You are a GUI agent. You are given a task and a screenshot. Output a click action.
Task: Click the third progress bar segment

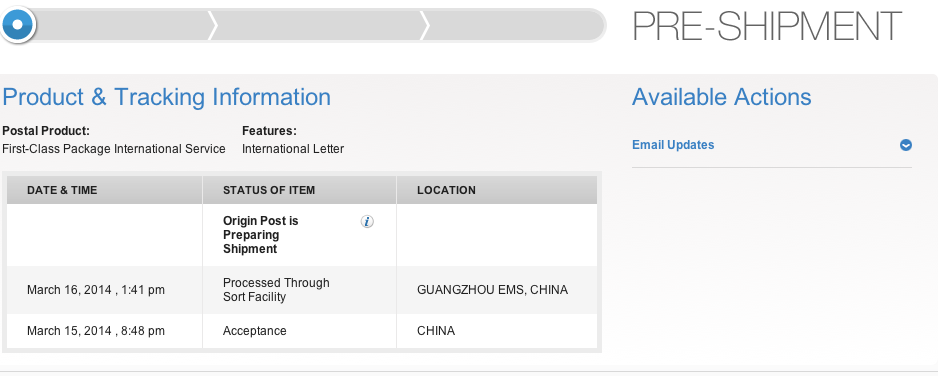pos(514,25)
